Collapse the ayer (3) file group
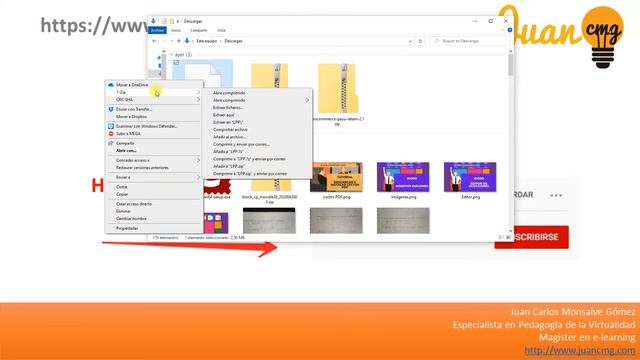Viewport: 640px width, 360px height. (x=172, y=55)
